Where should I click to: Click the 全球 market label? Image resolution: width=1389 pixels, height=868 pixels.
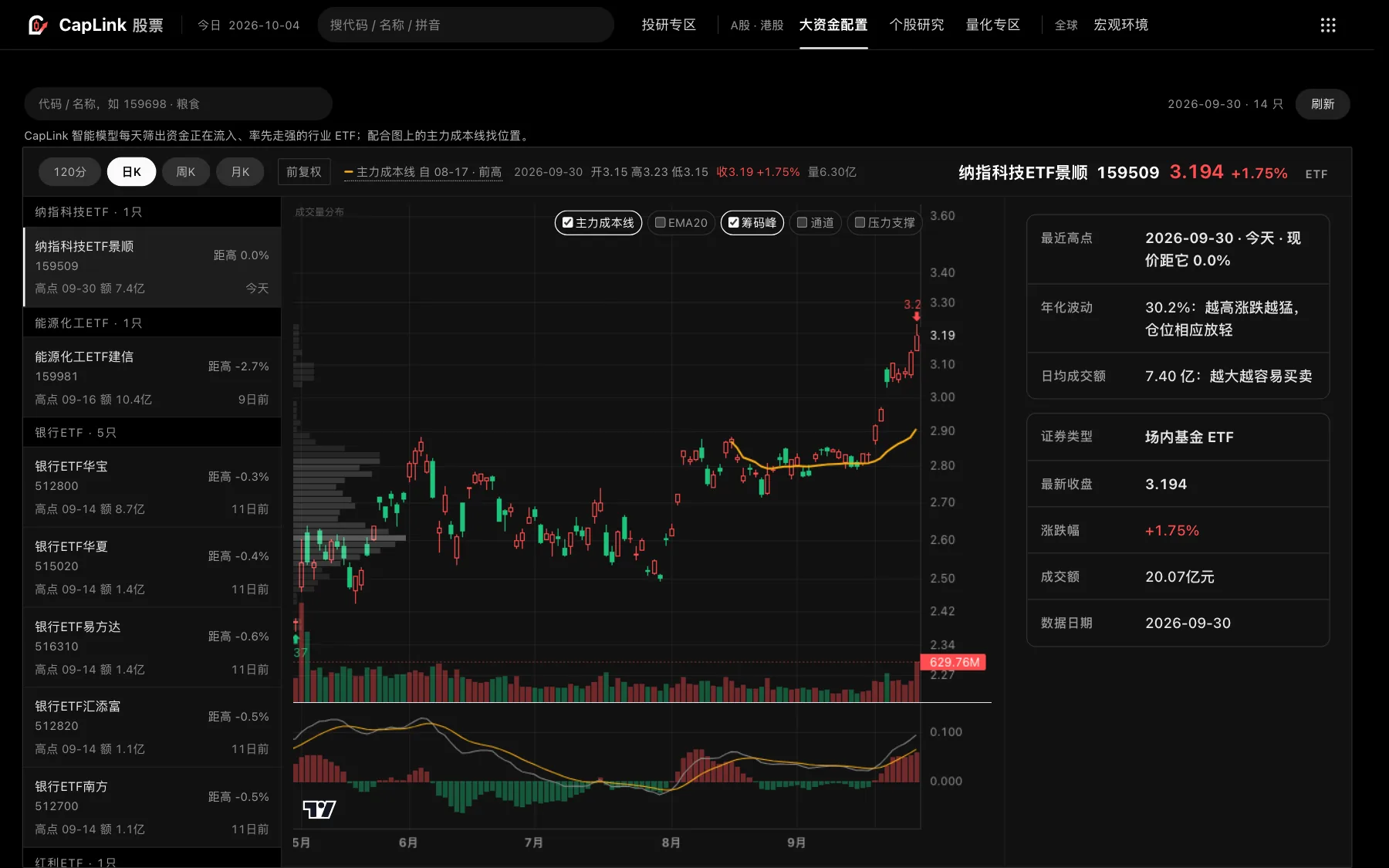[1066, 25]
